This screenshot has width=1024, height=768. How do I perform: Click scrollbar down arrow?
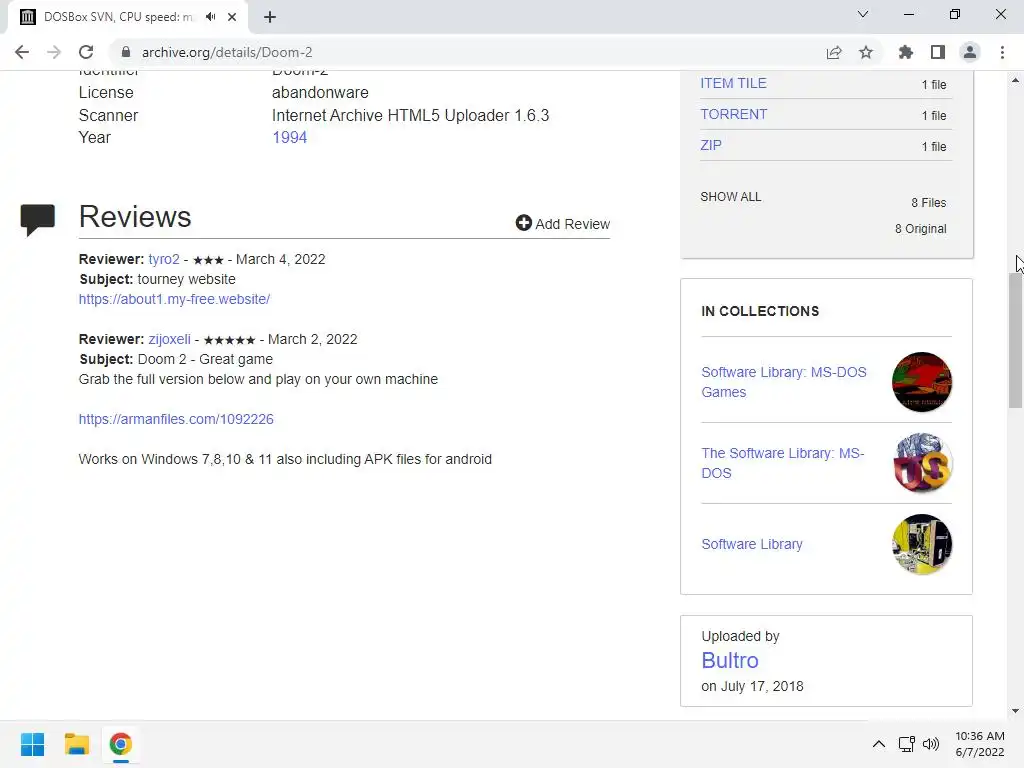(1015, 711)
